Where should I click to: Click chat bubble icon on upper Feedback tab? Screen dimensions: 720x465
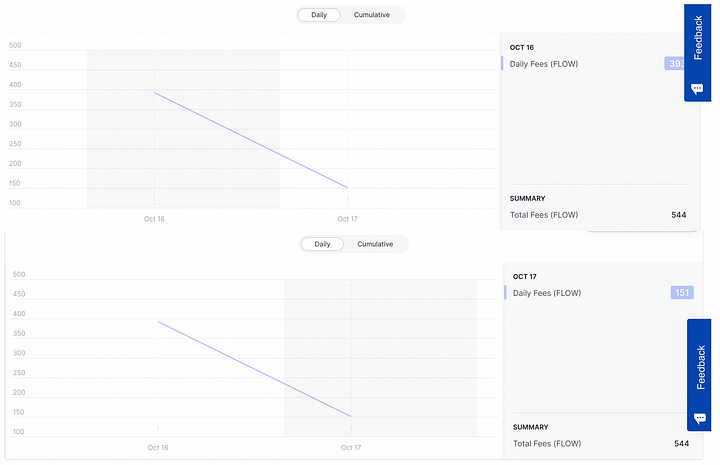pos(697,88)
